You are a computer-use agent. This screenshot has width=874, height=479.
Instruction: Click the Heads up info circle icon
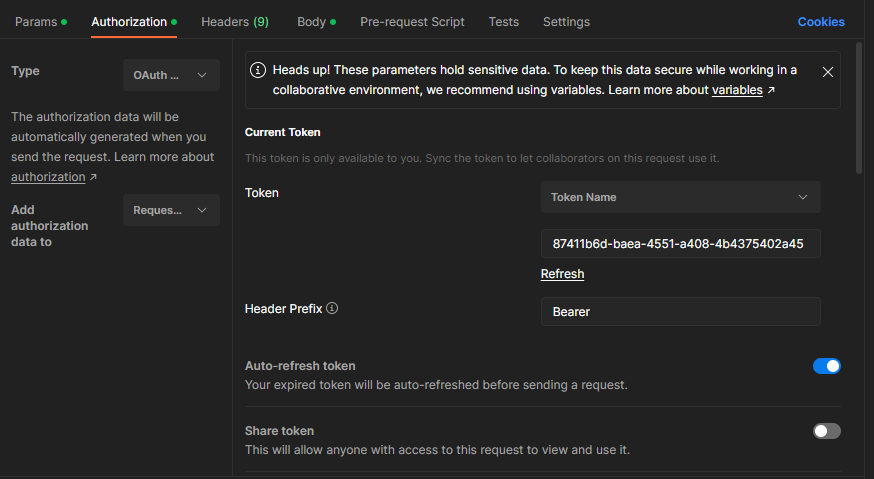pyautogui.click(x=258, y=70)
